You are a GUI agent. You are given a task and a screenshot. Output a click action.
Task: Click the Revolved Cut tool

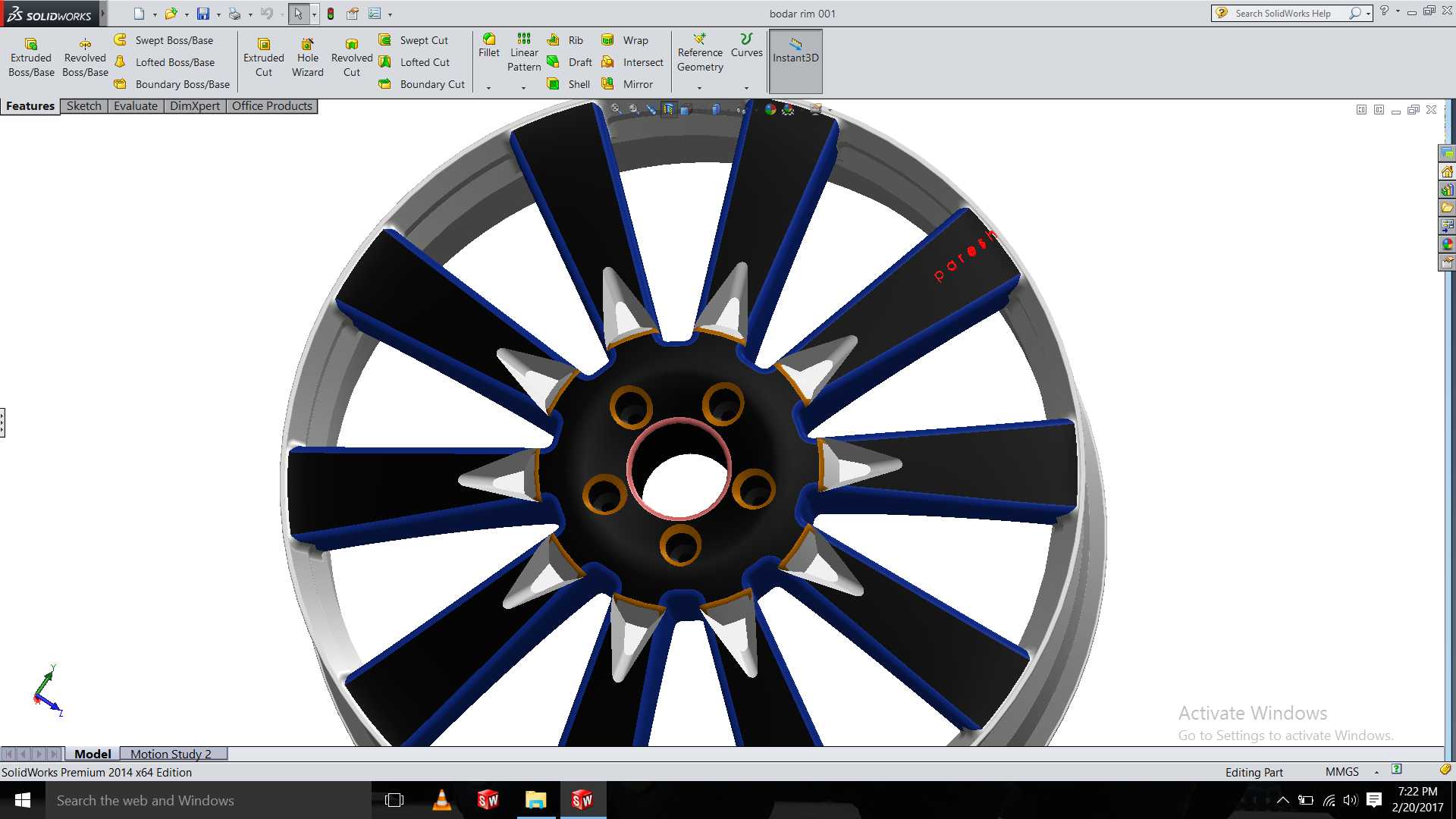pos(352,58)
